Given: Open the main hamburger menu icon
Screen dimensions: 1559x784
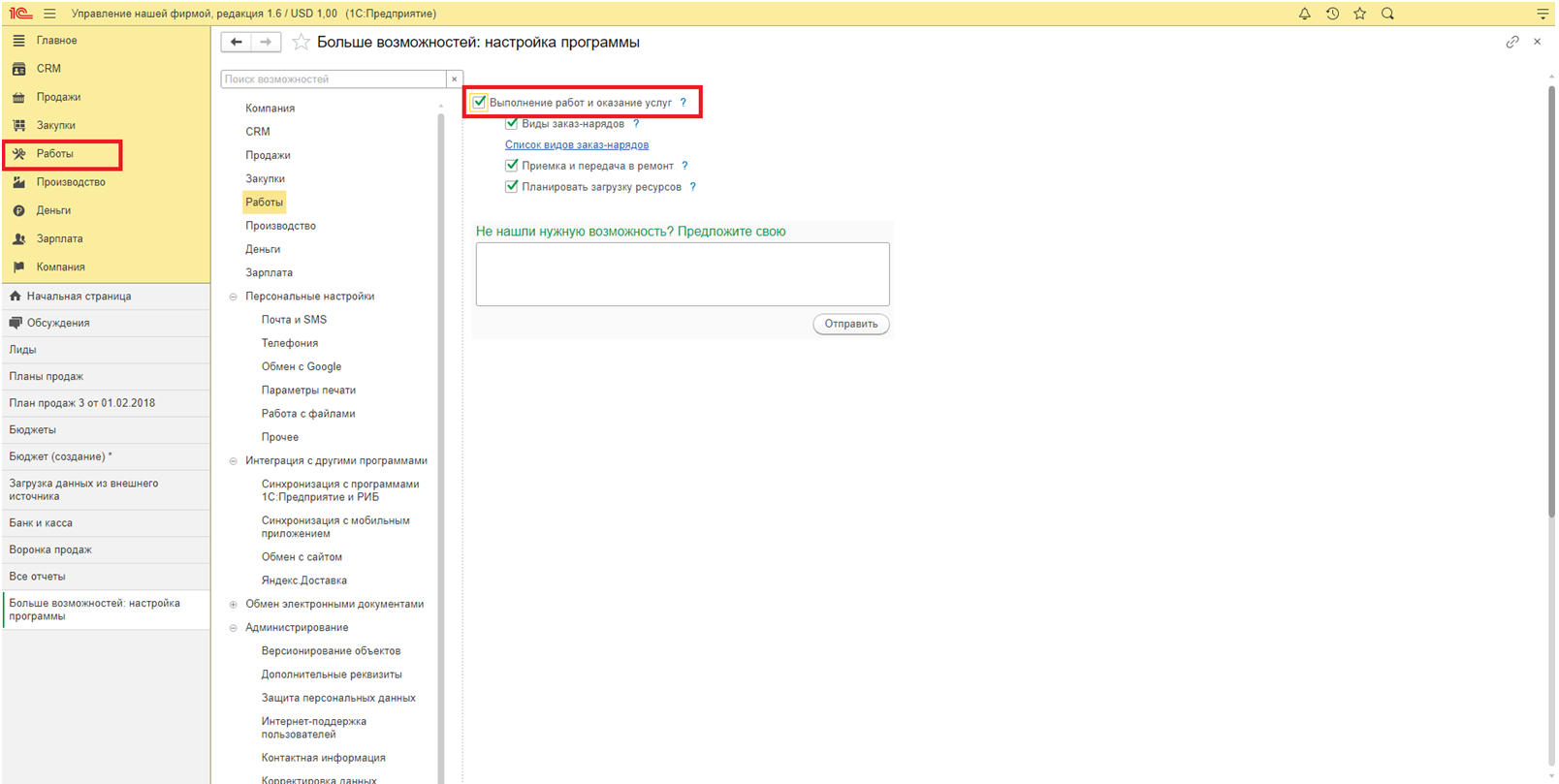Looking at the screenshot, I should (x=49, y=14).
